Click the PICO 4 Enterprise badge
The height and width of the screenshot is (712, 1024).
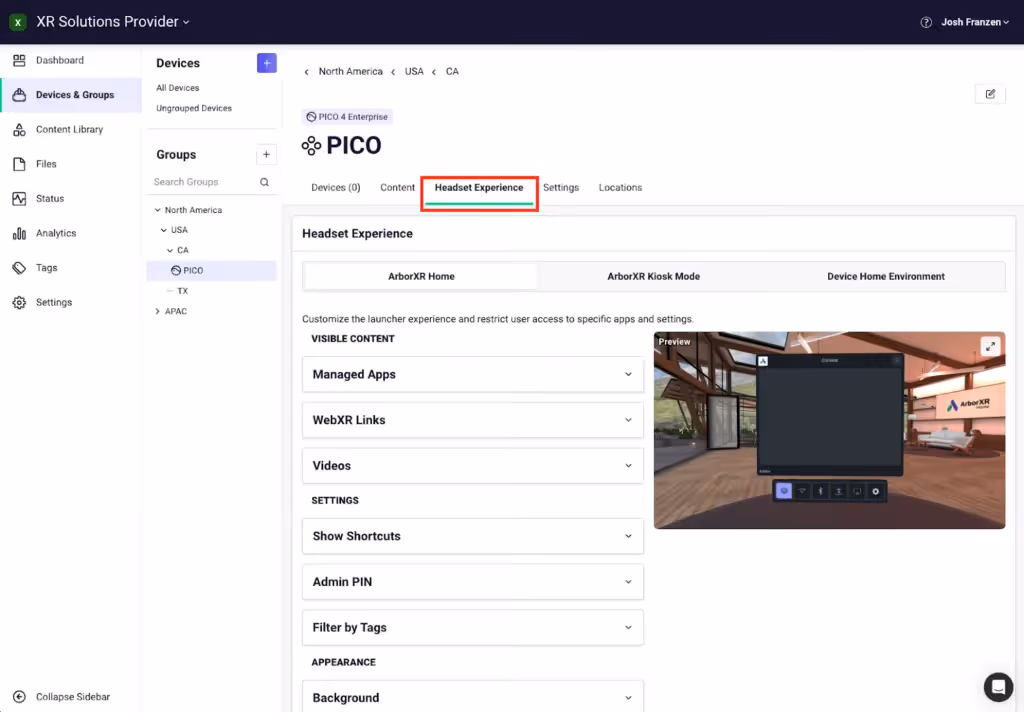click(x=347, y=117)
